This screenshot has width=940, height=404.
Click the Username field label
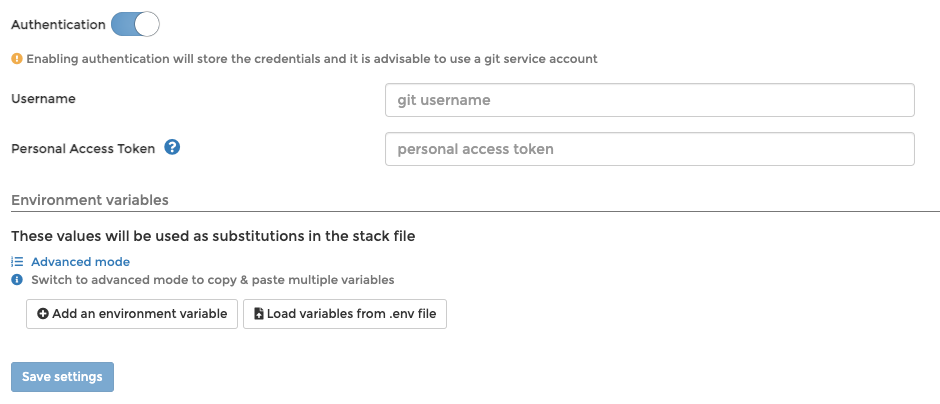[43, 98]
